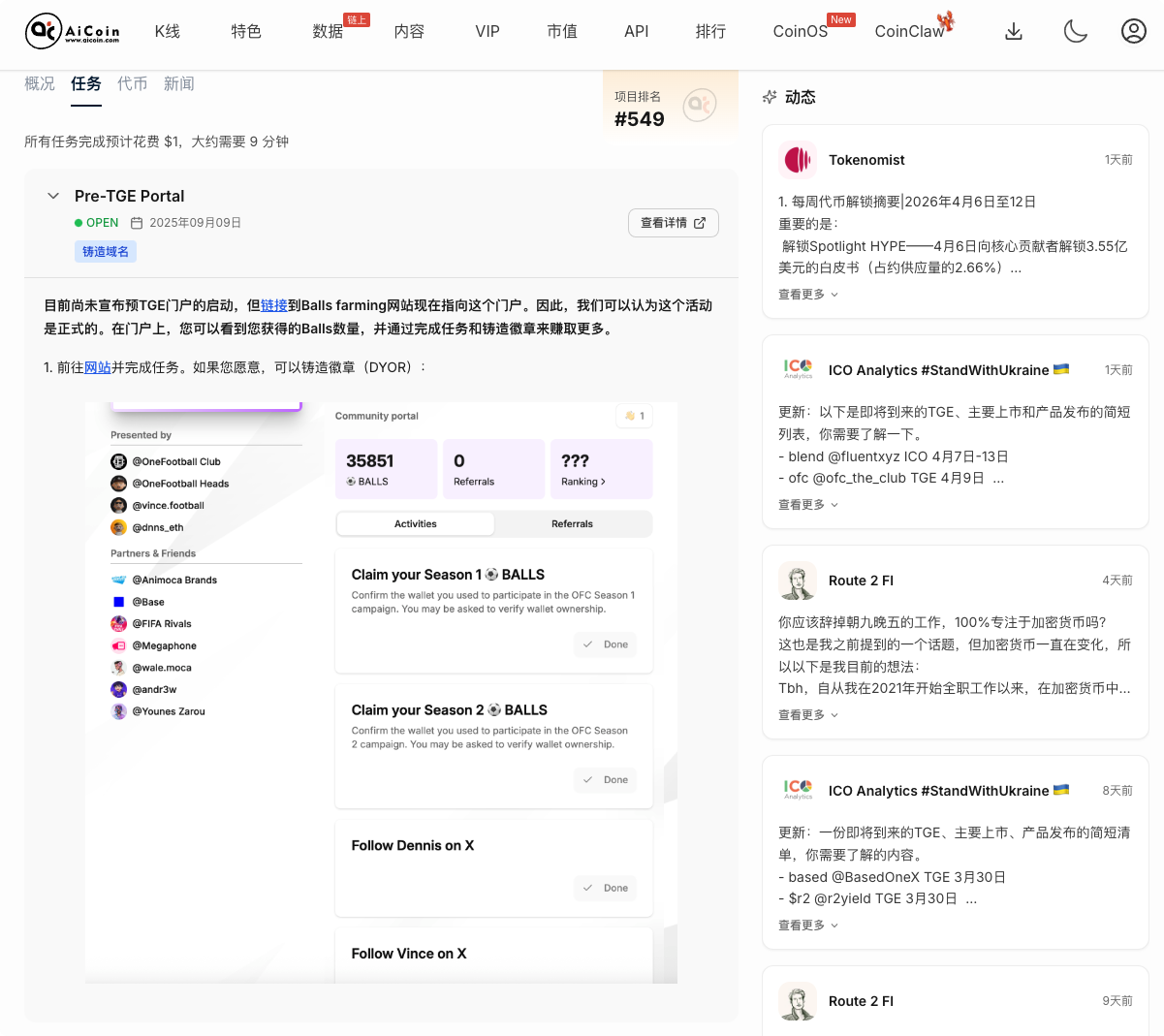Viewport: 1164px width, 1036px height.
Task: Click the download app icon
Action: click(x=1014, y=31)
